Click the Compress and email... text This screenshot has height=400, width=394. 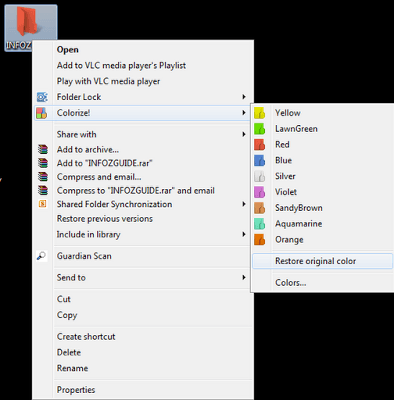[x=99, y=177]
